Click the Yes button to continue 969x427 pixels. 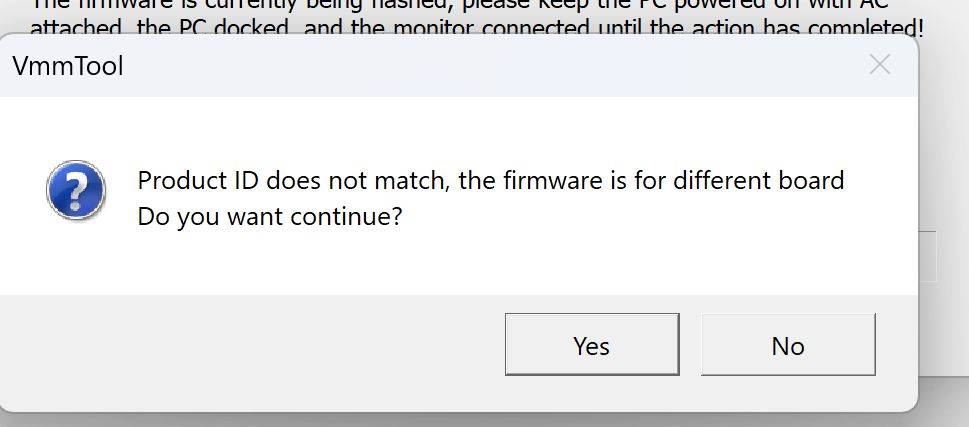[x=591, y=346]
